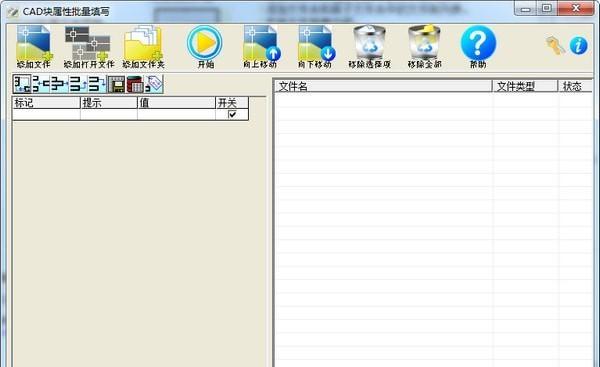Click the 值 column header
This screenshot has height=367, width=600.
pos(176,103)
